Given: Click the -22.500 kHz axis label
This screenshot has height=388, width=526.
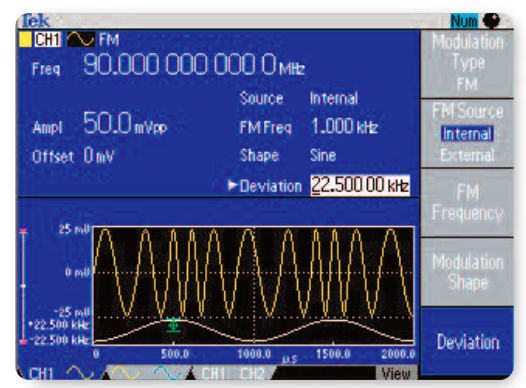Looking at the screenshot, I should pyautogui.click(x=59, y=340).
